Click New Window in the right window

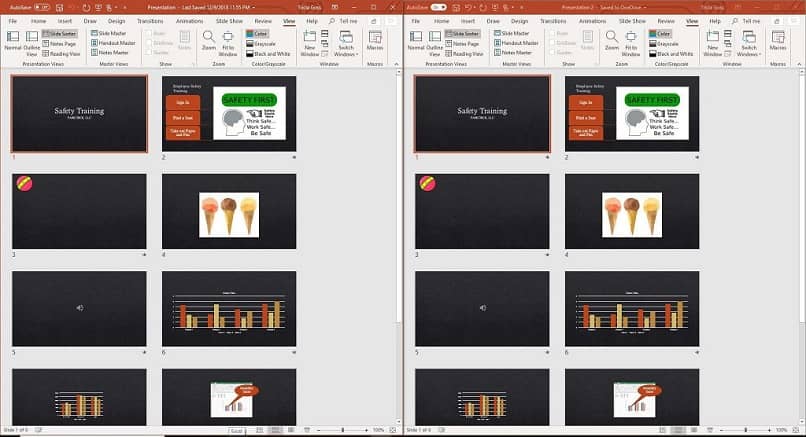coord(712,43)
